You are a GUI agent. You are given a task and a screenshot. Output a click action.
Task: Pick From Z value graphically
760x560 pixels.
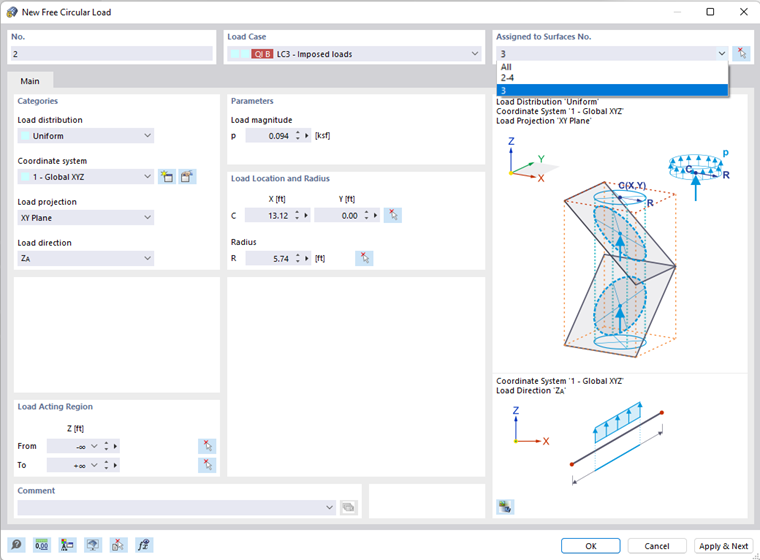pos(207,446)
